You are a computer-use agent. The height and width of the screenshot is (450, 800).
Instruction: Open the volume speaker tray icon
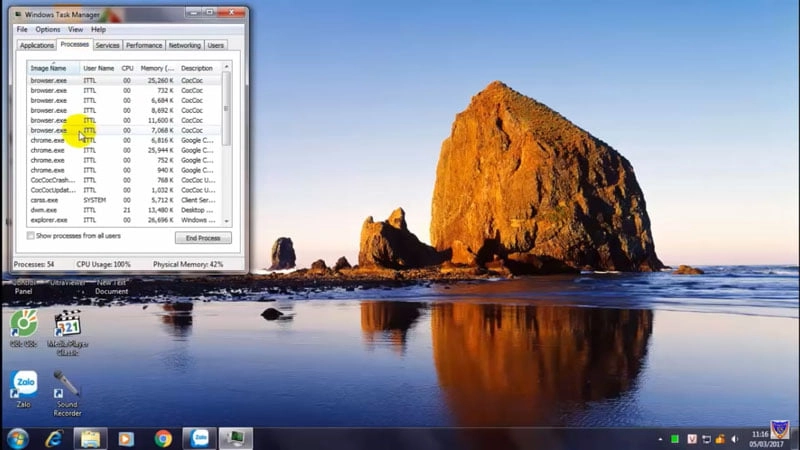(735, 439)
